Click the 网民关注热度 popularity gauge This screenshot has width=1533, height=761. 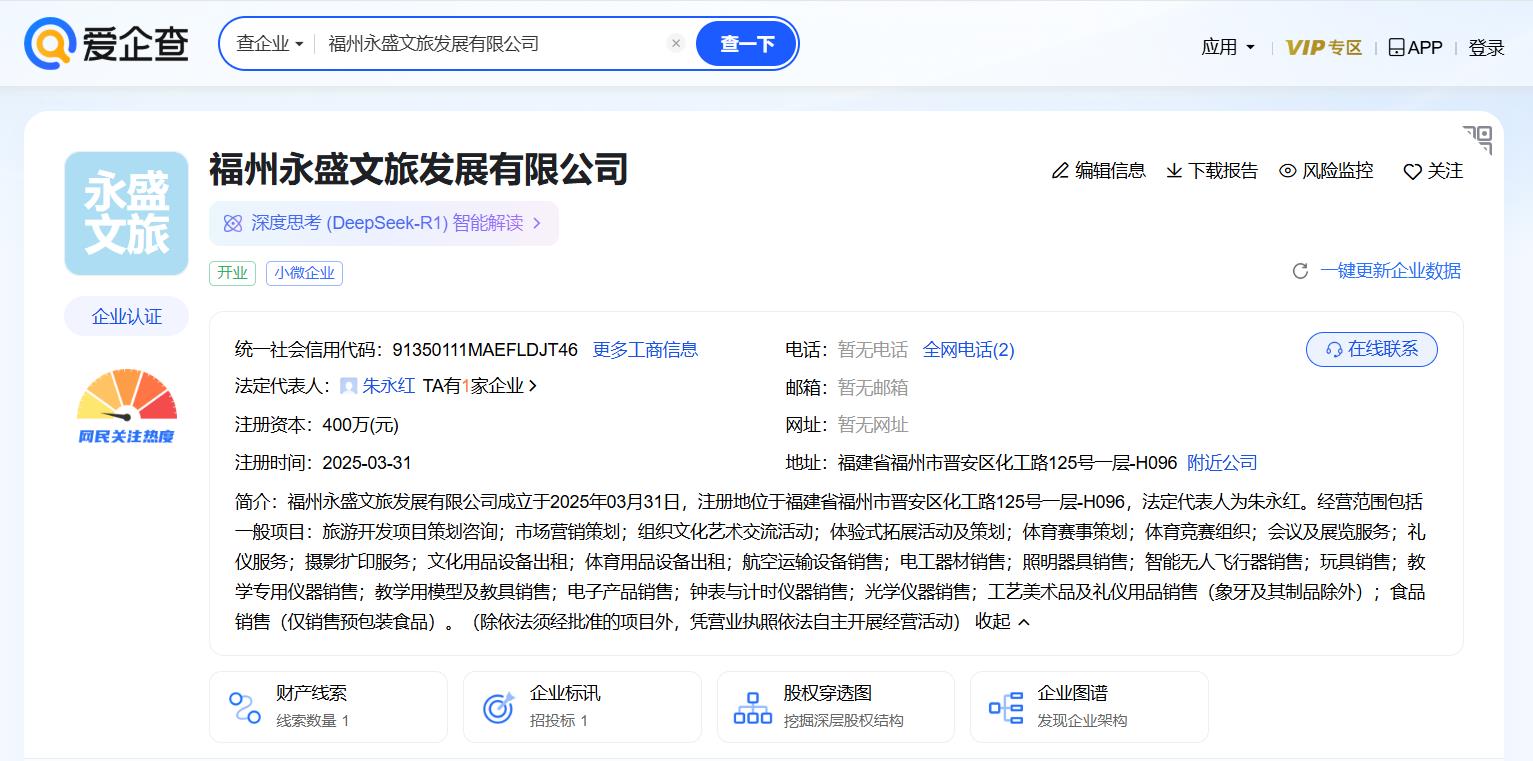pyautogui.click(x=127, y=406)
